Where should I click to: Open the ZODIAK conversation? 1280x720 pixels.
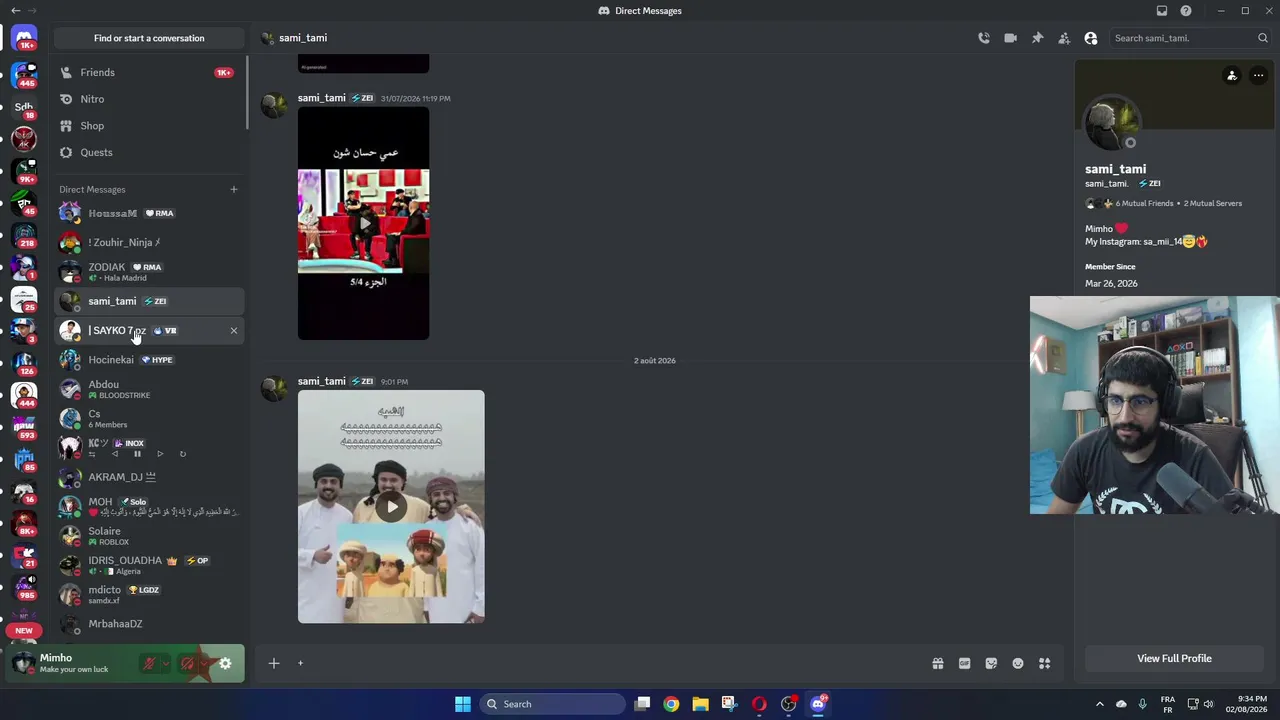click(149, 271)
